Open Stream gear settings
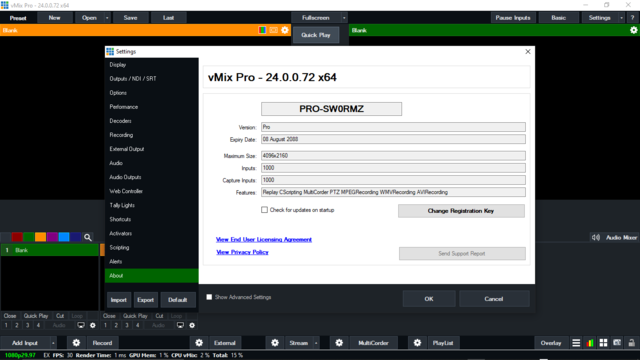The width and height of the screenshot is (640, 360). (x=275, y=343)
